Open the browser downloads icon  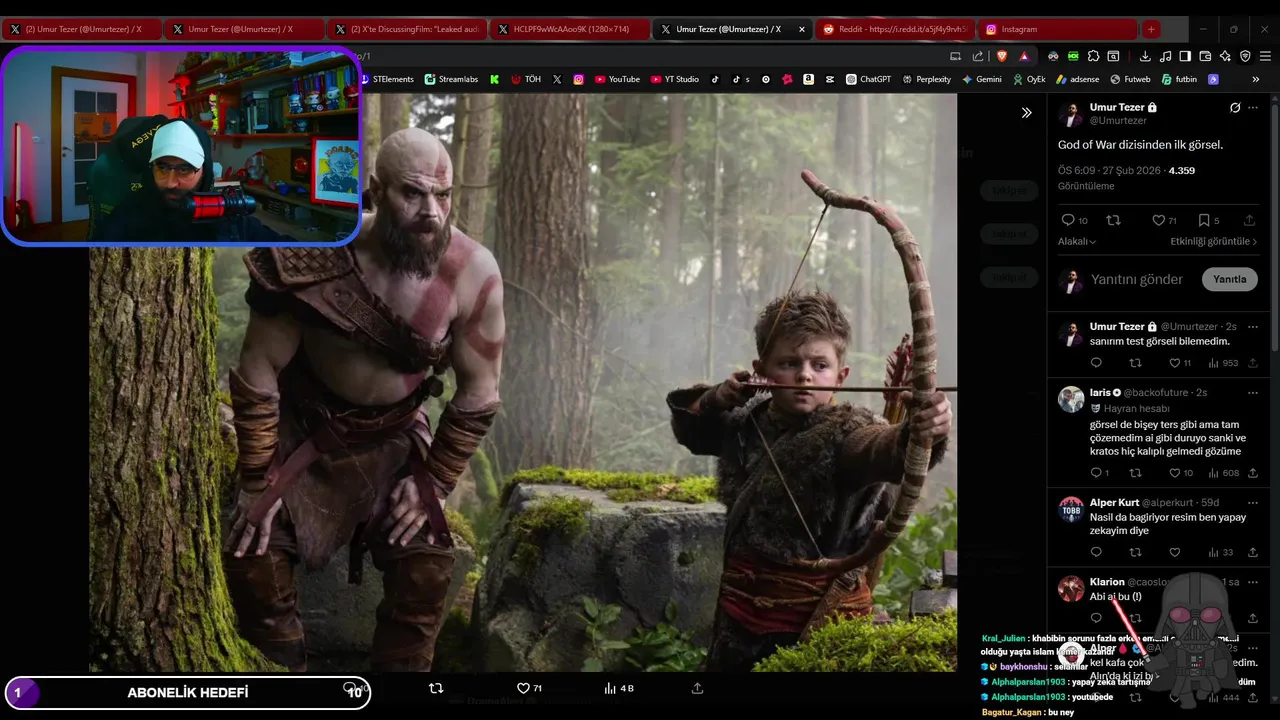click(x=1145, y=56)
